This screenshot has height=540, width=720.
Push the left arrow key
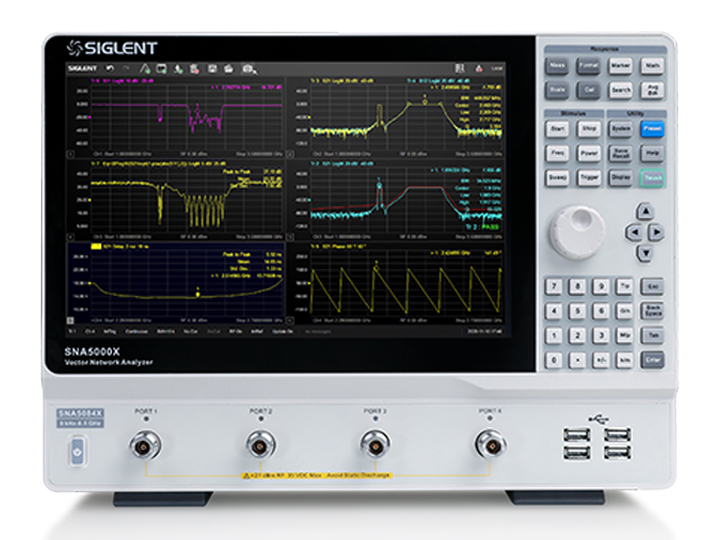pyautogui.click(x=634, y=232)
